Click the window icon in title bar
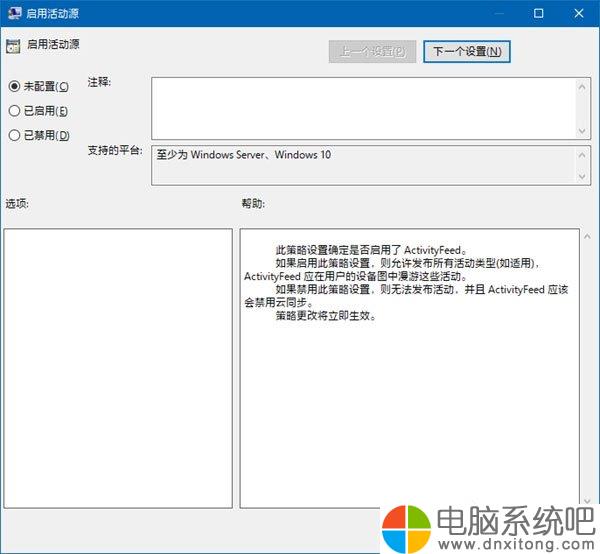 (15, 13)
